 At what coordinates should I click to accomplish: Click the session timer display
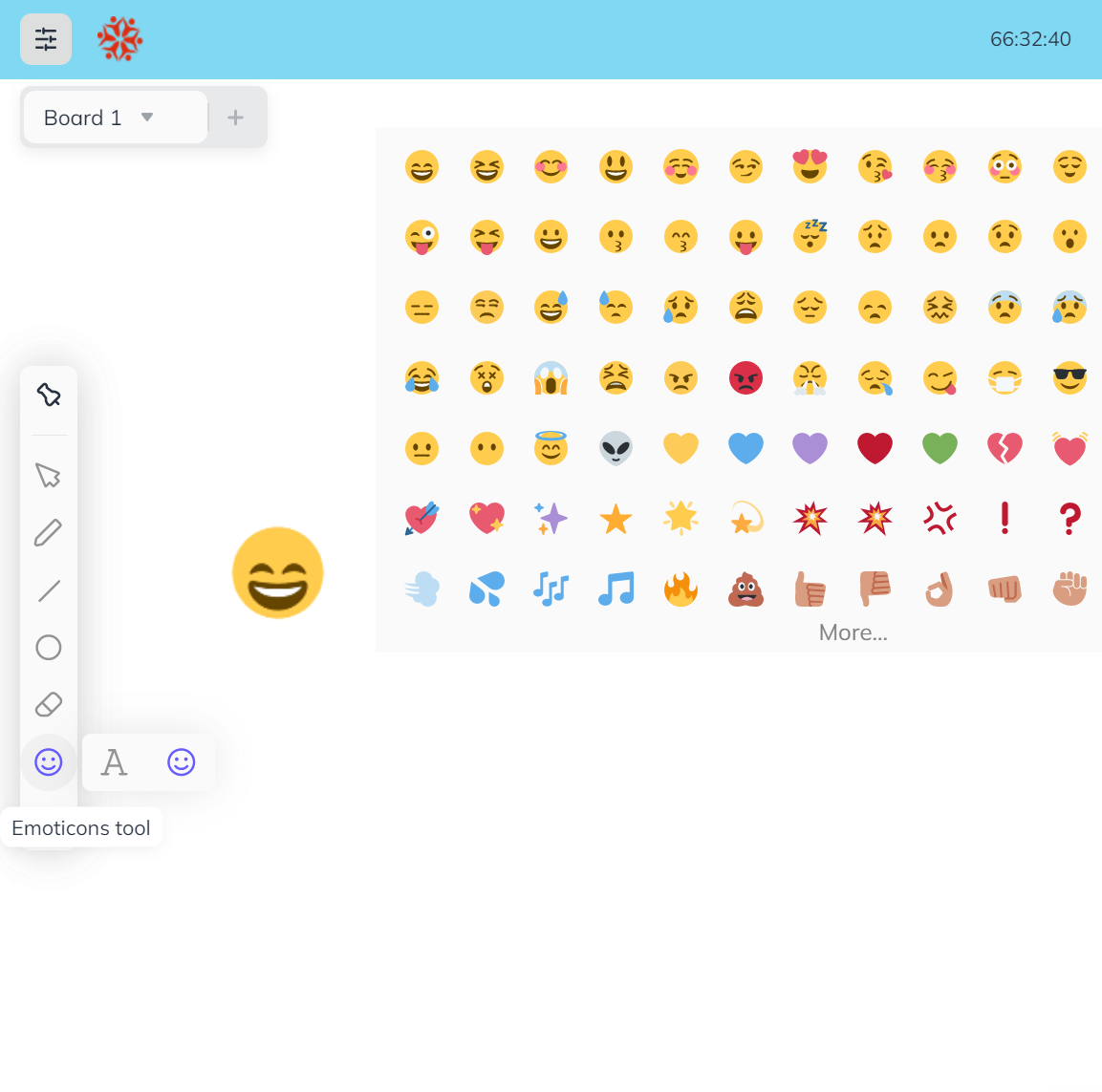(1029, 39)
